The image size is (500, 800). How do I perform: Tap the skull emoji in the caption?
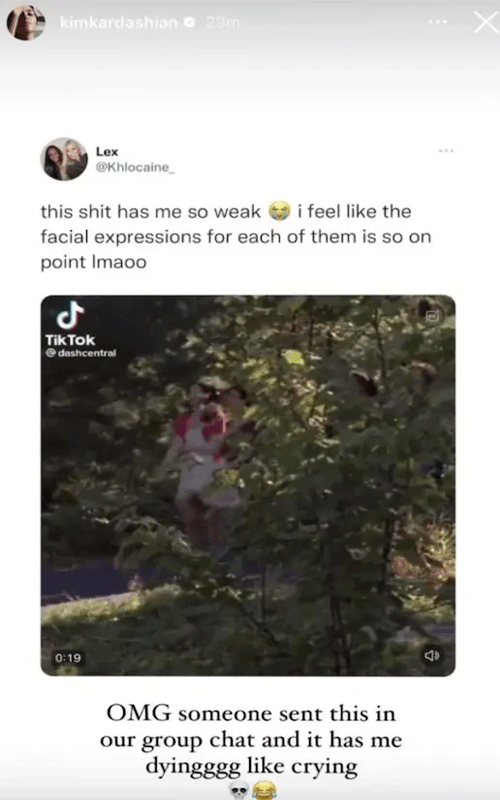click(x=238, y=791)
